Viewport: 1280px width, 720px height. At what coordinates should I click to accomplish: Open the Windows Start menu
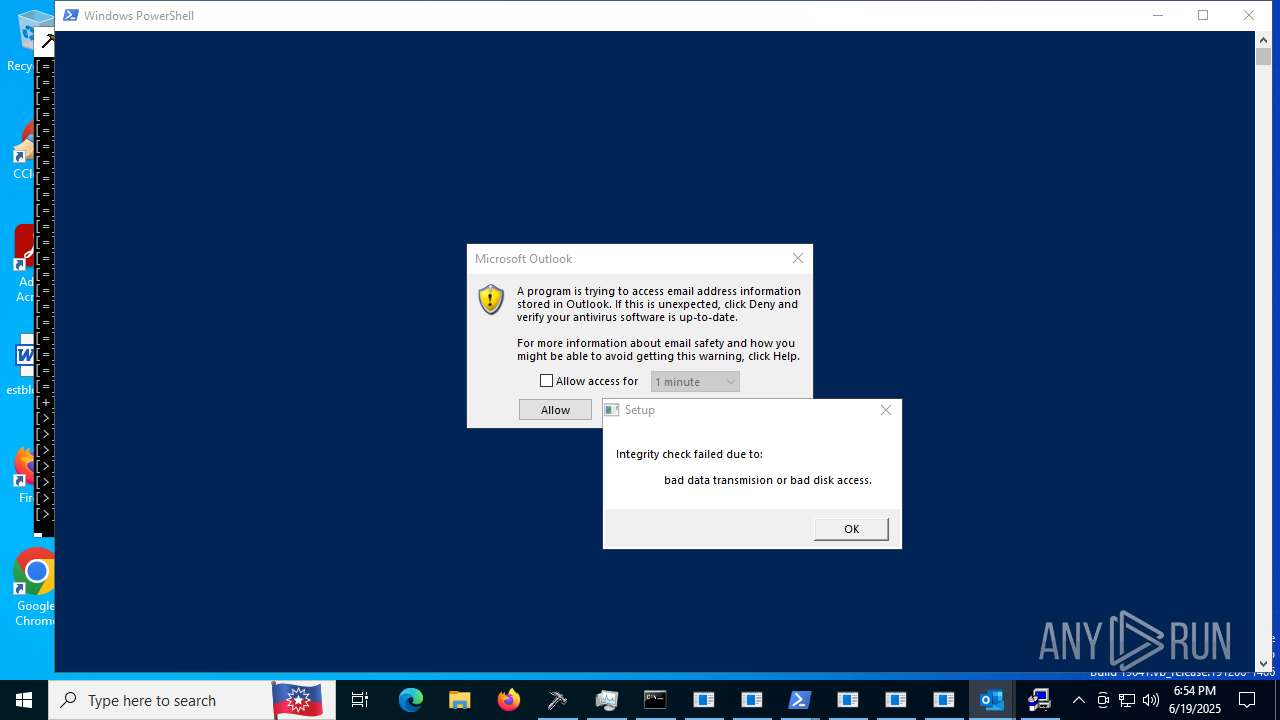tap(24, 700)
